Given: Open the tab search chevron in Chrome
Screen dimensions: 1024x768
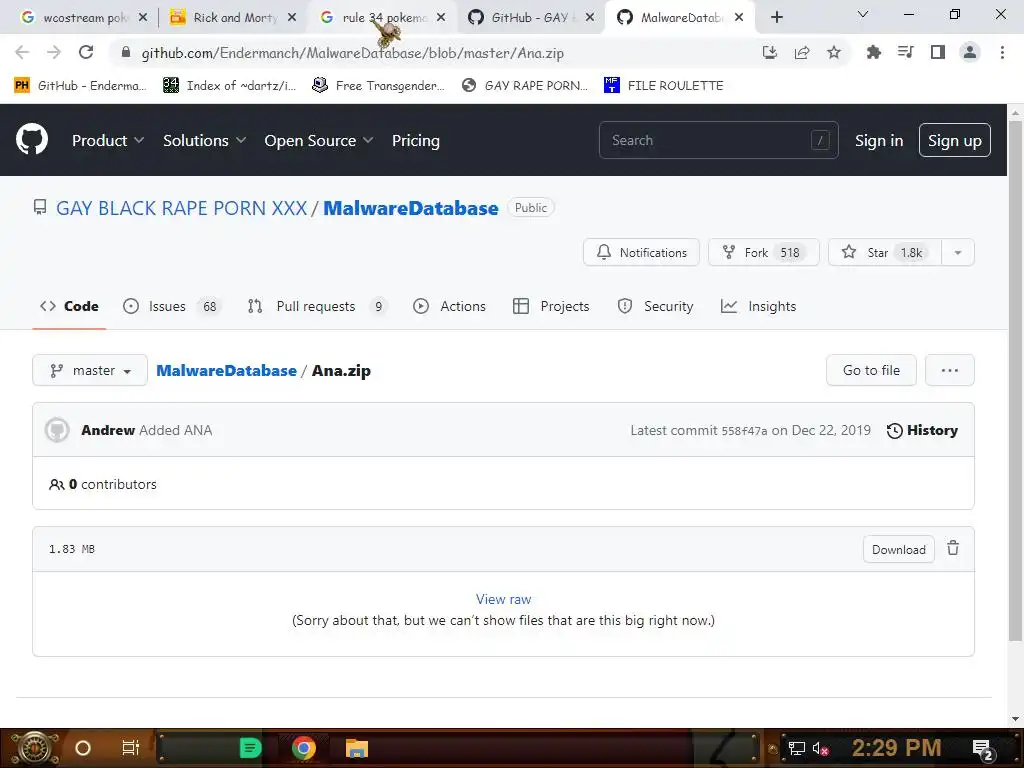Looking at the screenshot, I should point(863,14).
